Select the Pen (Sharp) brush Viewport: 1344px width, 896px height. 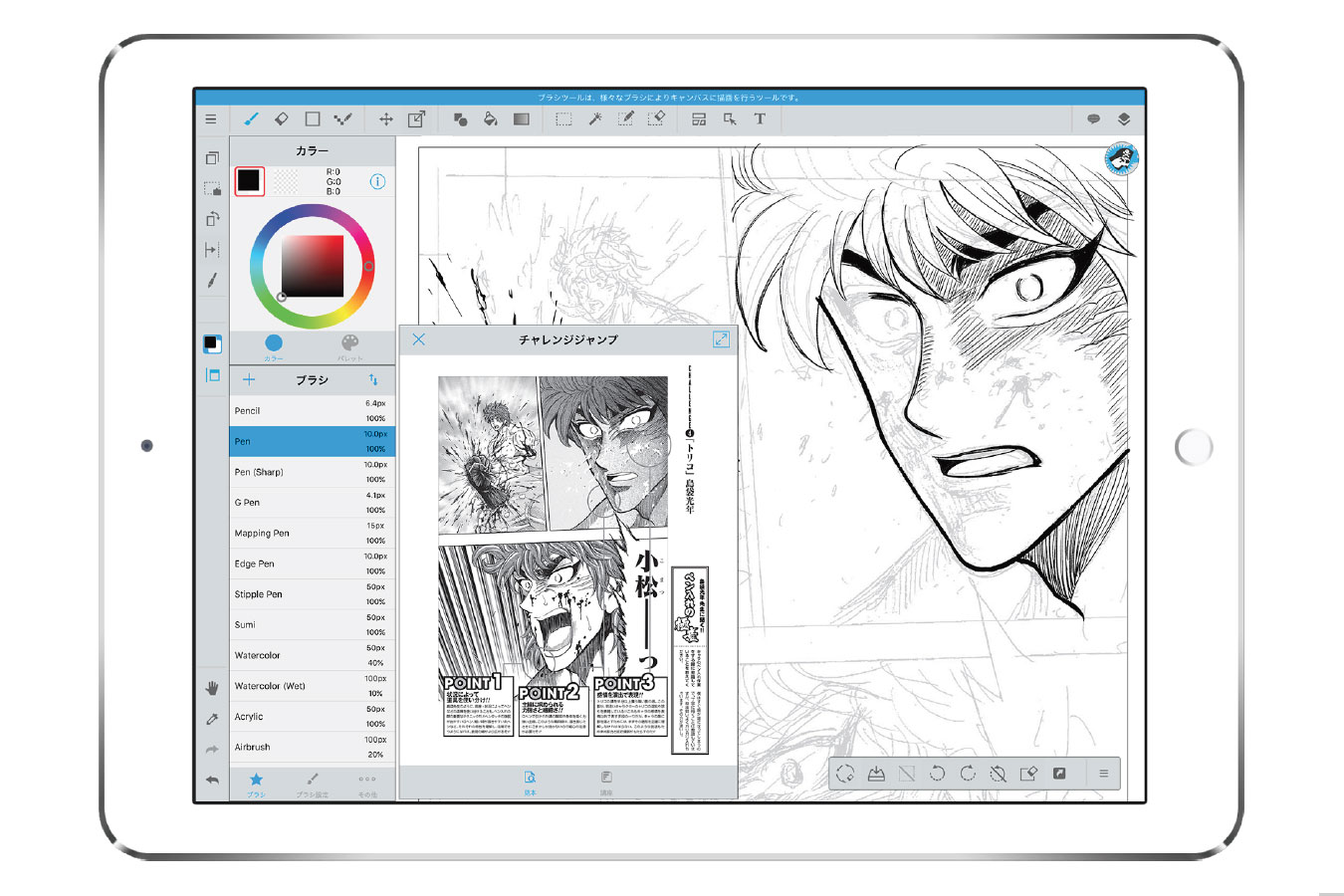(313, 472)
